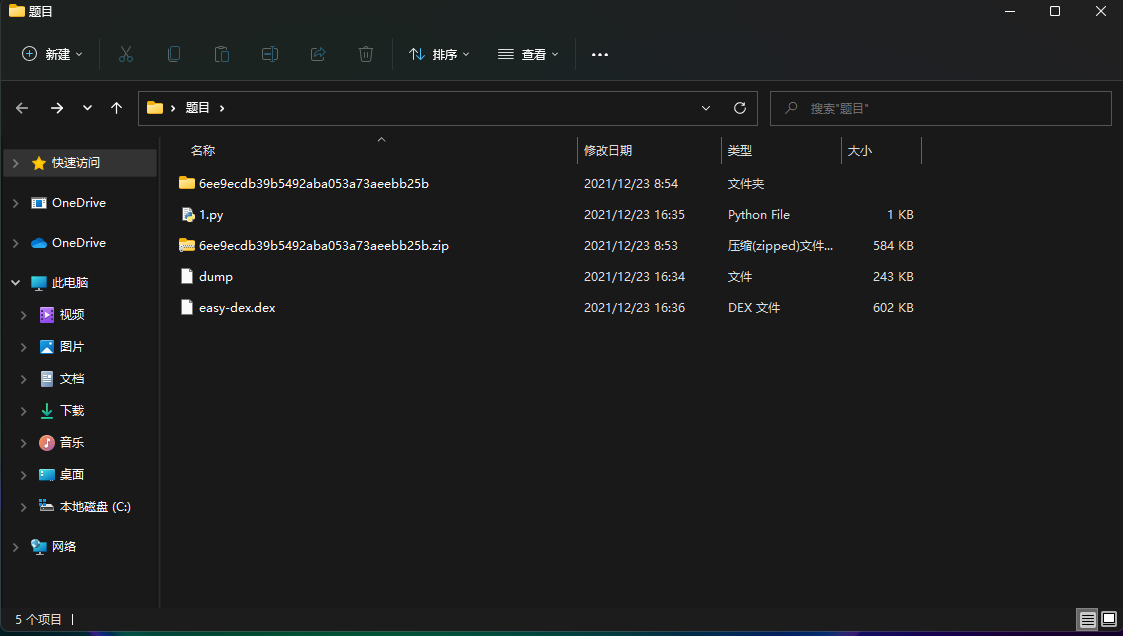Image resolution: width=1123 pixels, height=636 pixels.
Task: Expand the 视频 folder node
Action: [24, 315]
